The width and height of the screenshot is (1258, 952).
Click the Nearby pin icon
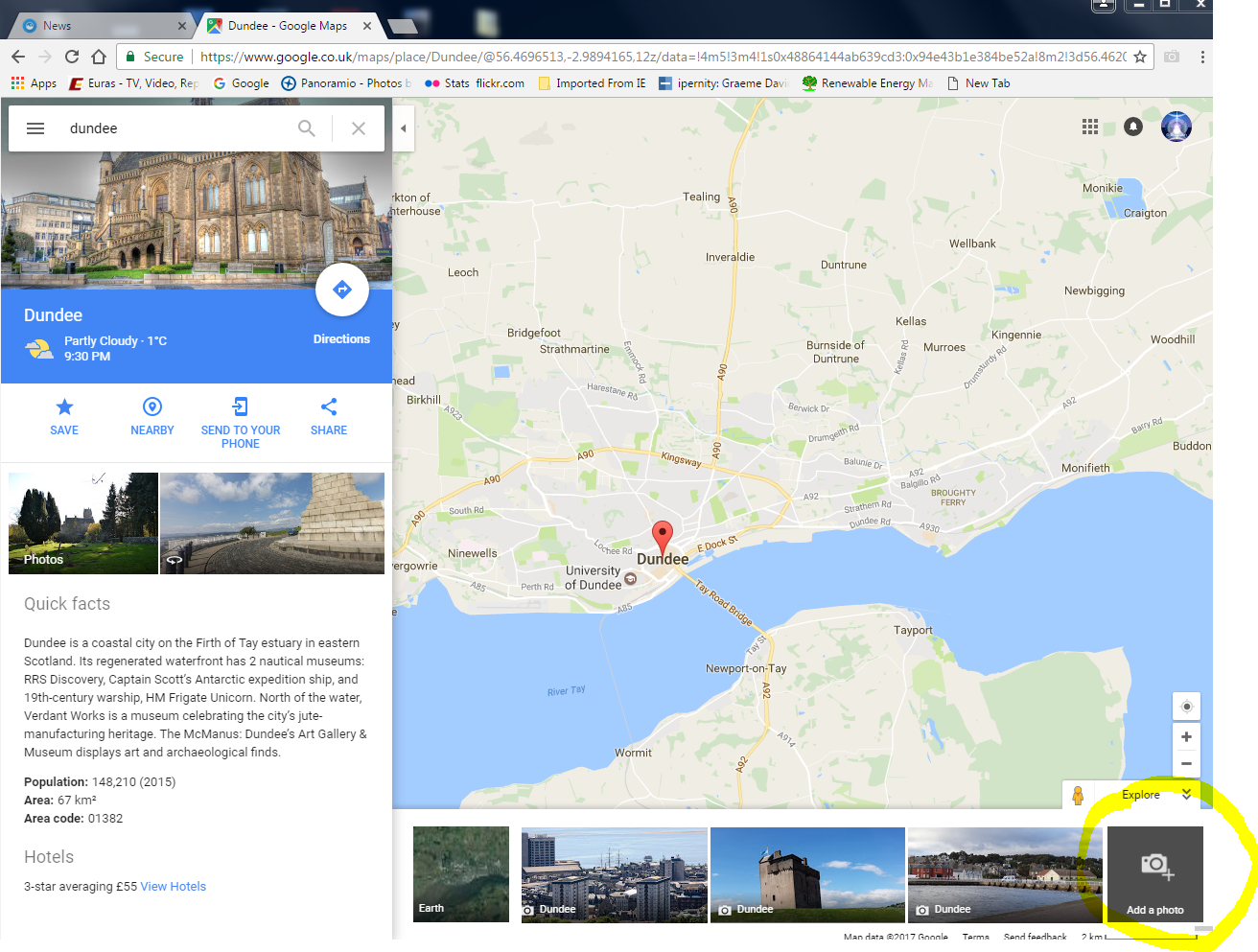click(x=151, y=406)
